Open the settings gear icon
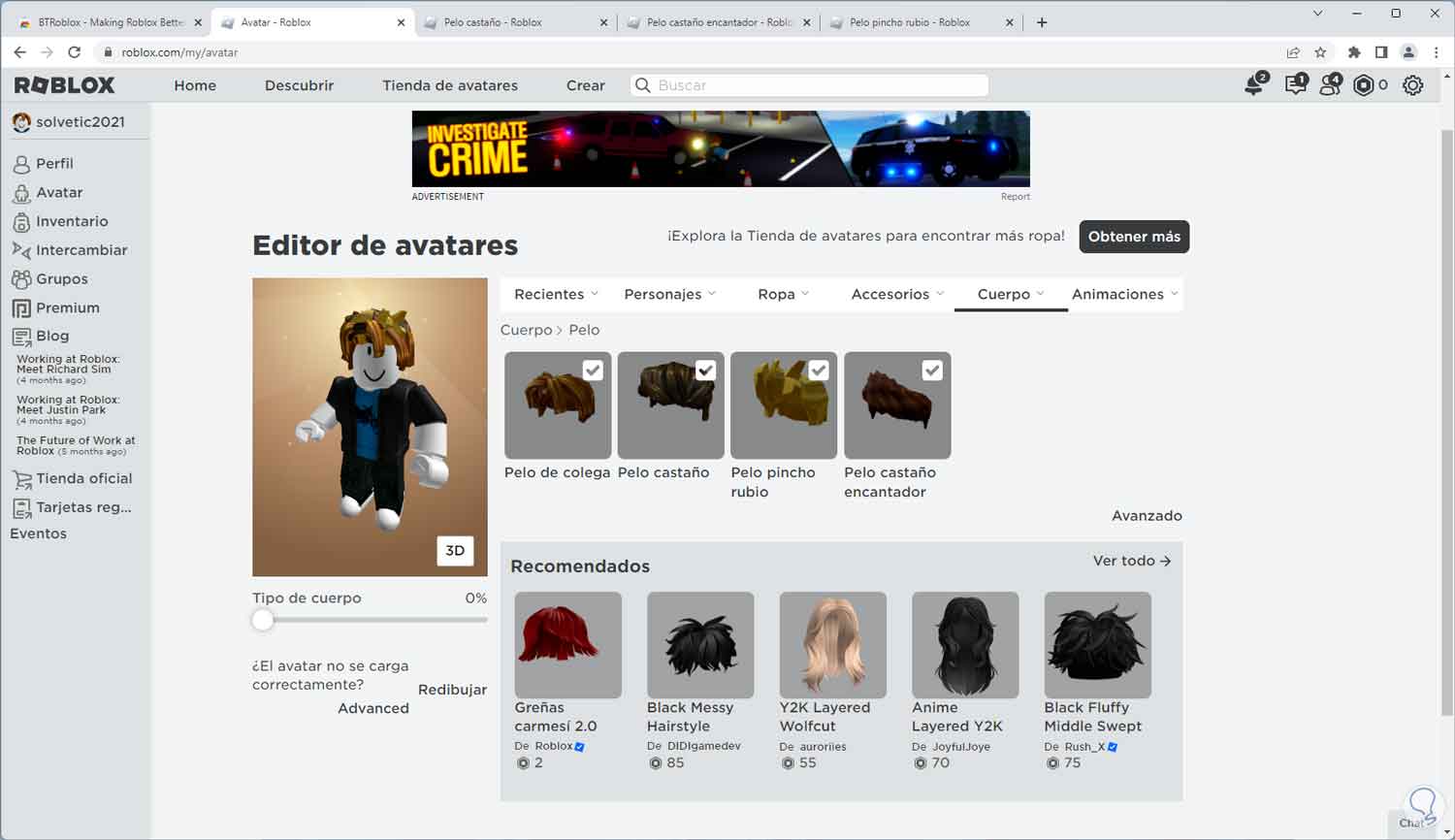Screen dimensions: 1455x840 pyautogui.click(x=1413, y=85)
